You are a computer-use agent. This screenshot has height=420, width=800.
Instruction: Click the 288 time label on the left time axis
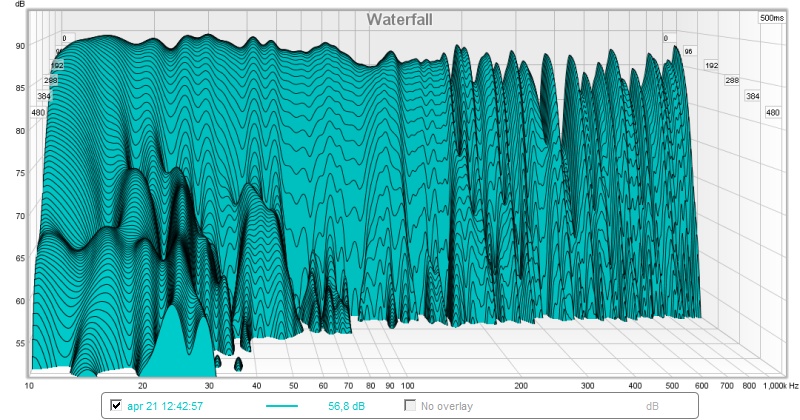point(51,80)
